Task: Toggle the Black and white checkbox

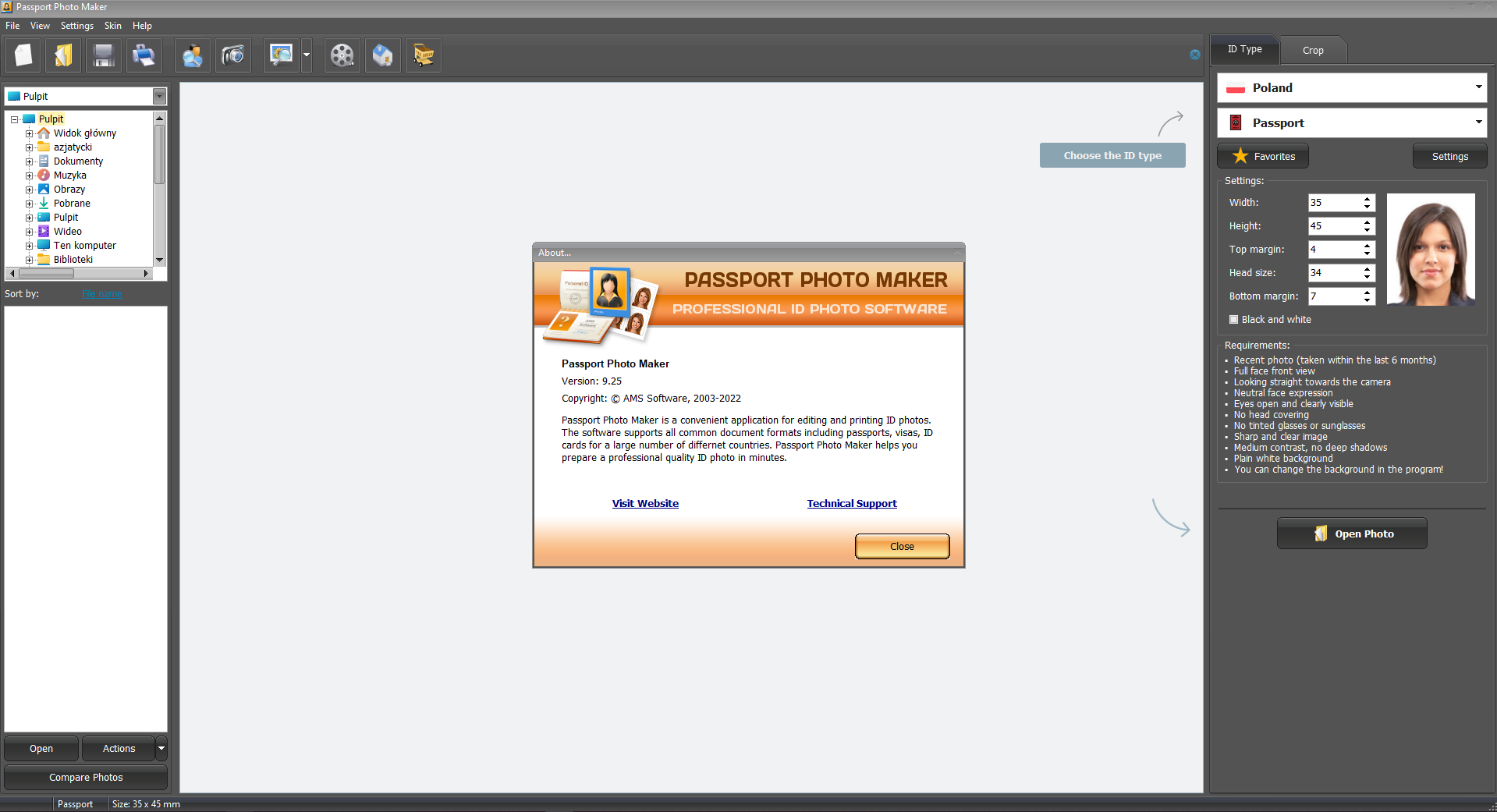Action: pos(1233,319)
